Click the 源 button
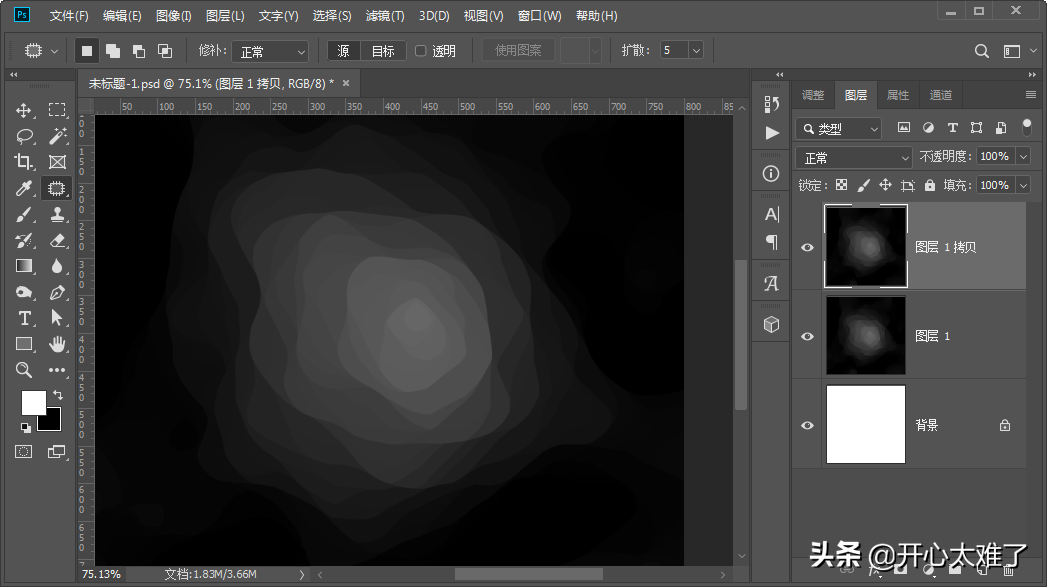This screenshot has height=587, width=1047. (x=344, y=51)
